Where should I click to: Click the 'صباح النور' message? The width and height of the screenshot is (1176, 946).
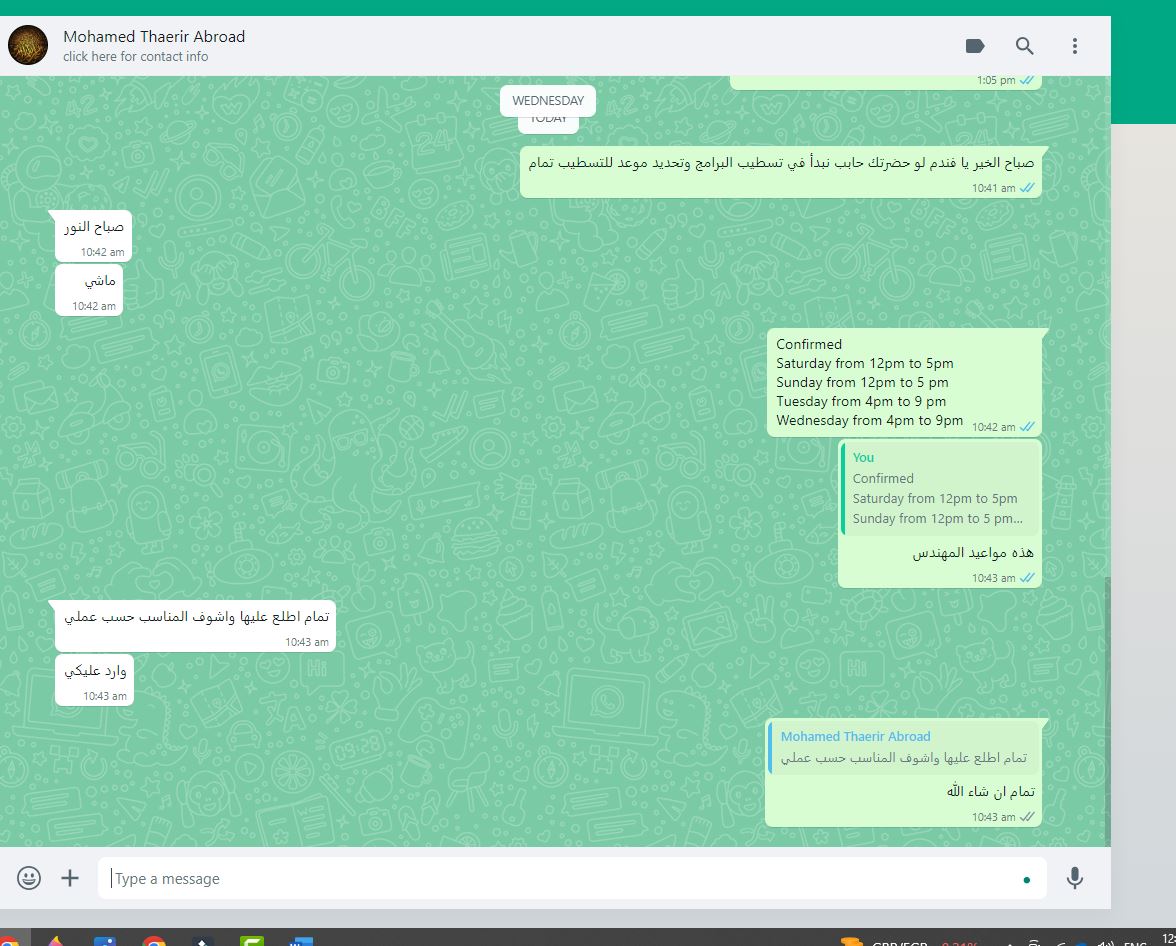coord(93,236)
